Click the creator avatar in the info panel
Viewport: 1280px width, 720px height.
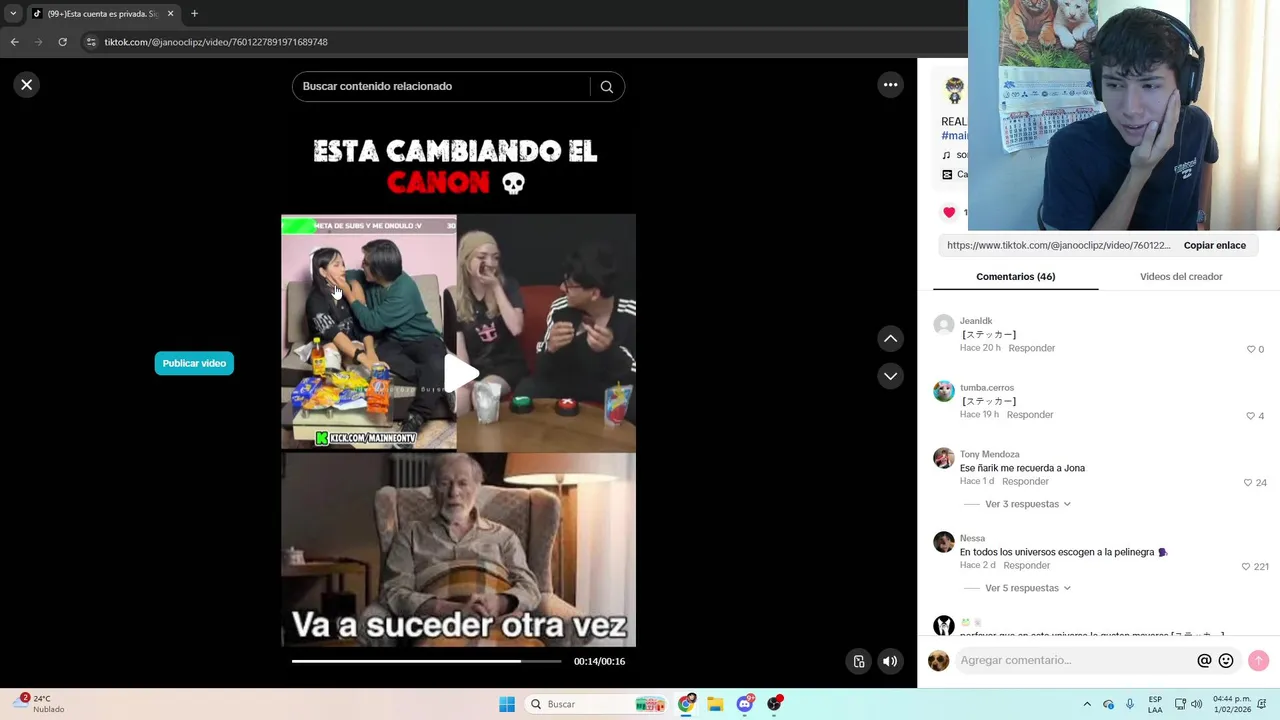tap(954, 90)
